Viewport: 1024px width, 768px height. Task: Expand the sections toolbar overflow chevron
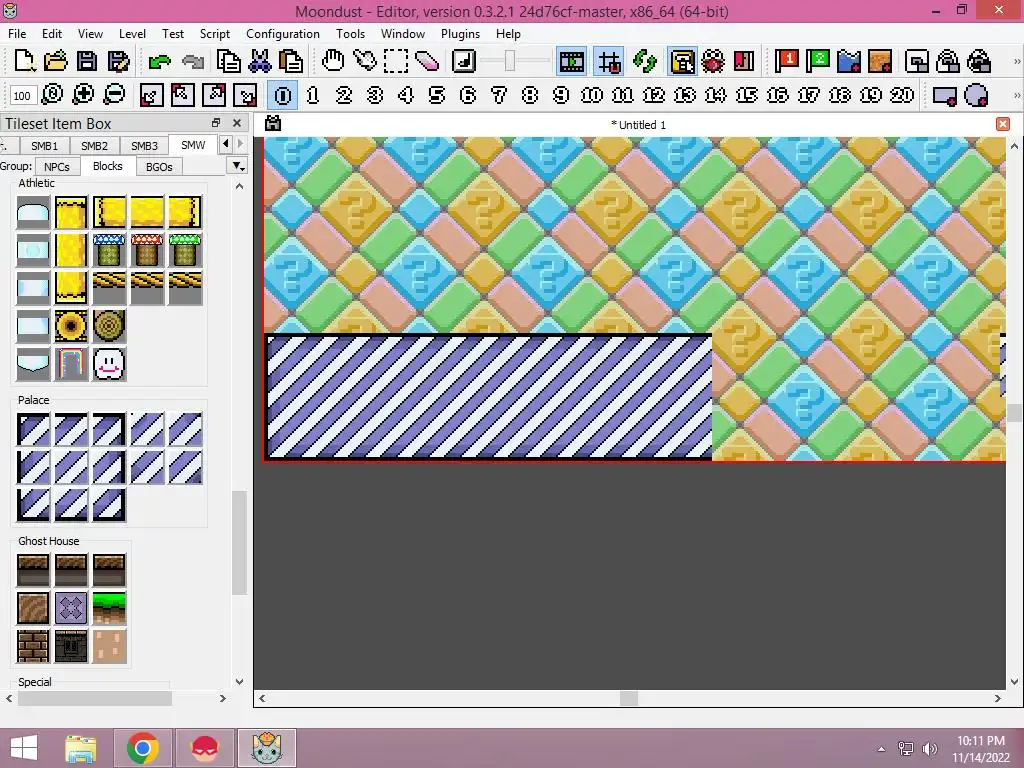1016,95
